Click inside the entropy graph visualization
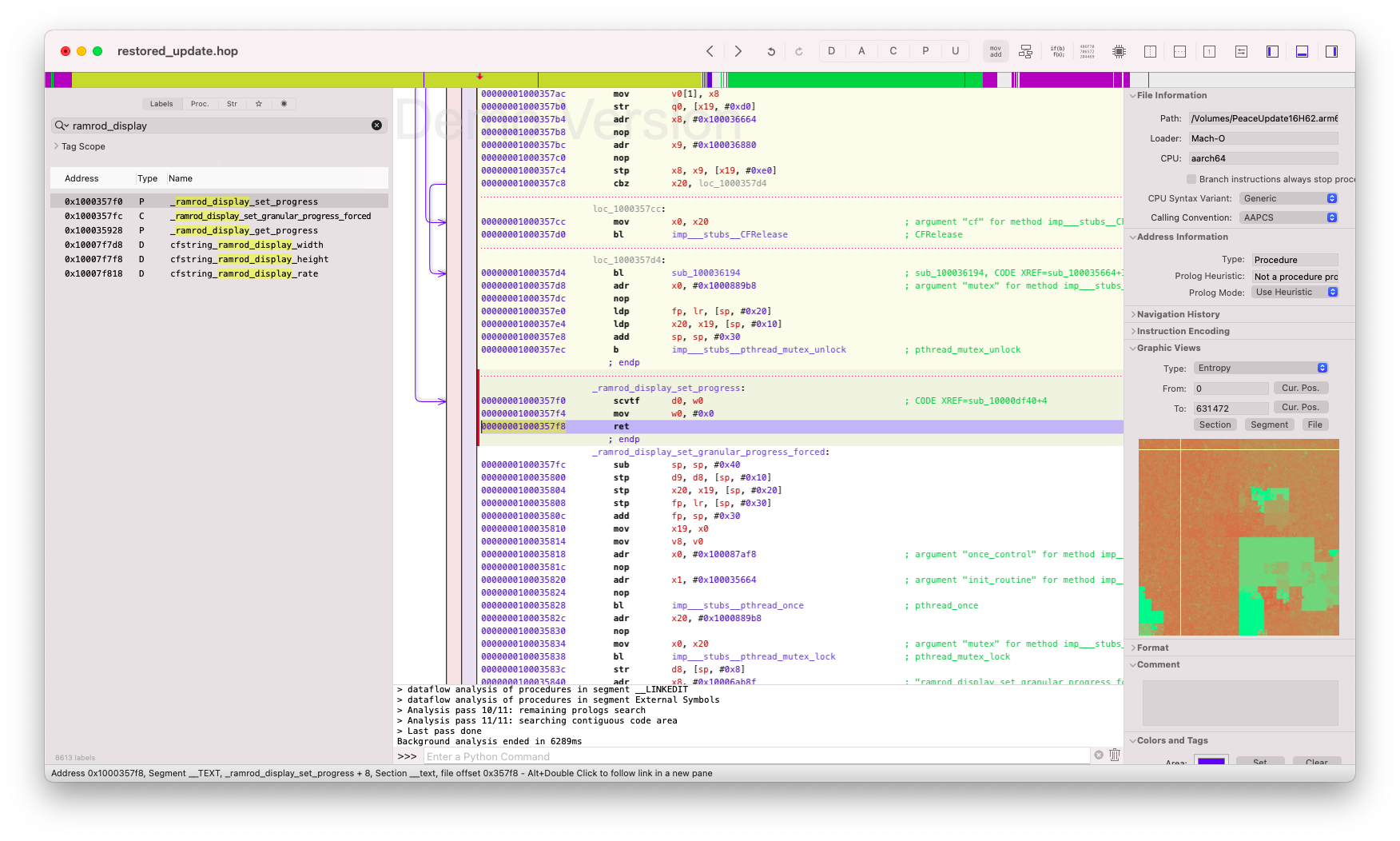Viewport: 1400px width, 841px height. pyautogui.click(x=1239, y=536)
